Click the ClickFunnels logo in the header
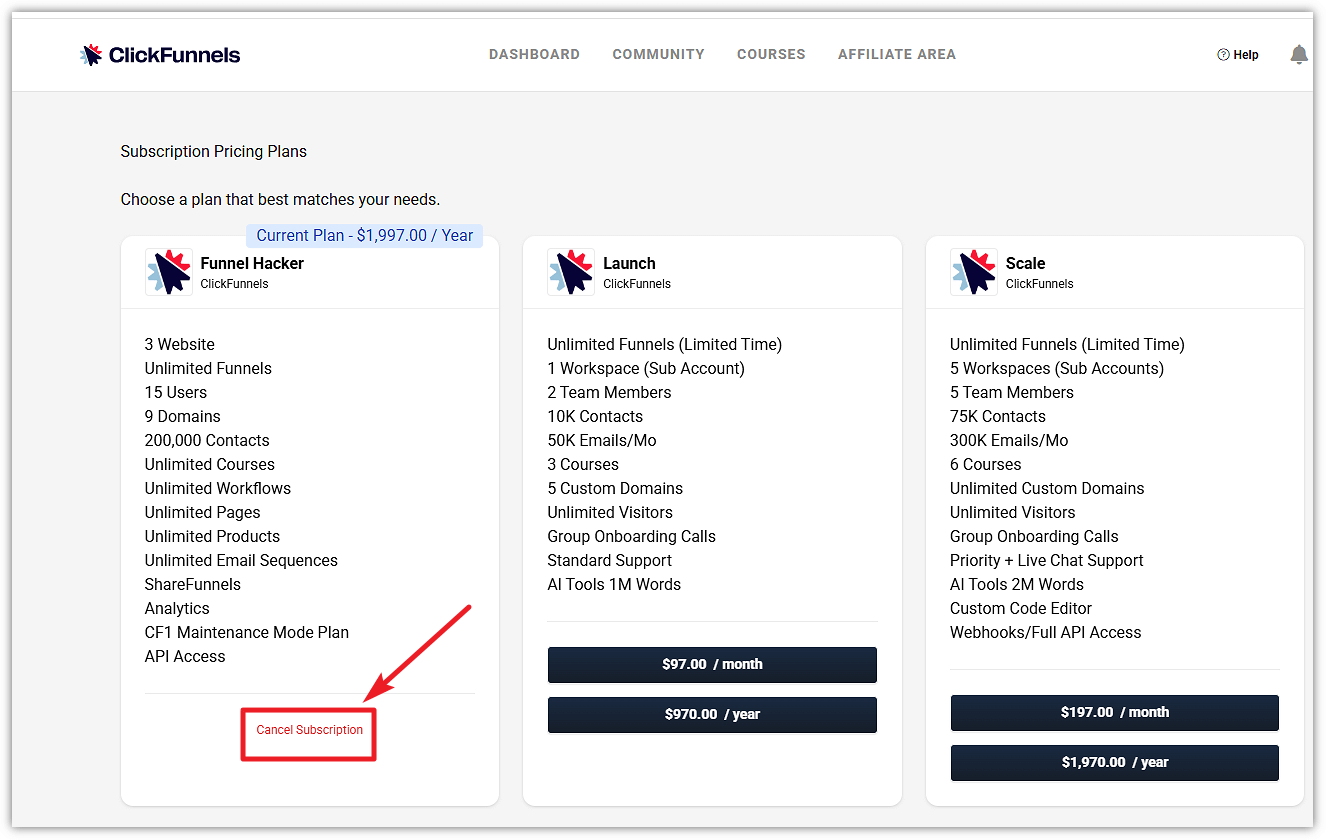Screen dimensions: 1326x840 [159, 54]
